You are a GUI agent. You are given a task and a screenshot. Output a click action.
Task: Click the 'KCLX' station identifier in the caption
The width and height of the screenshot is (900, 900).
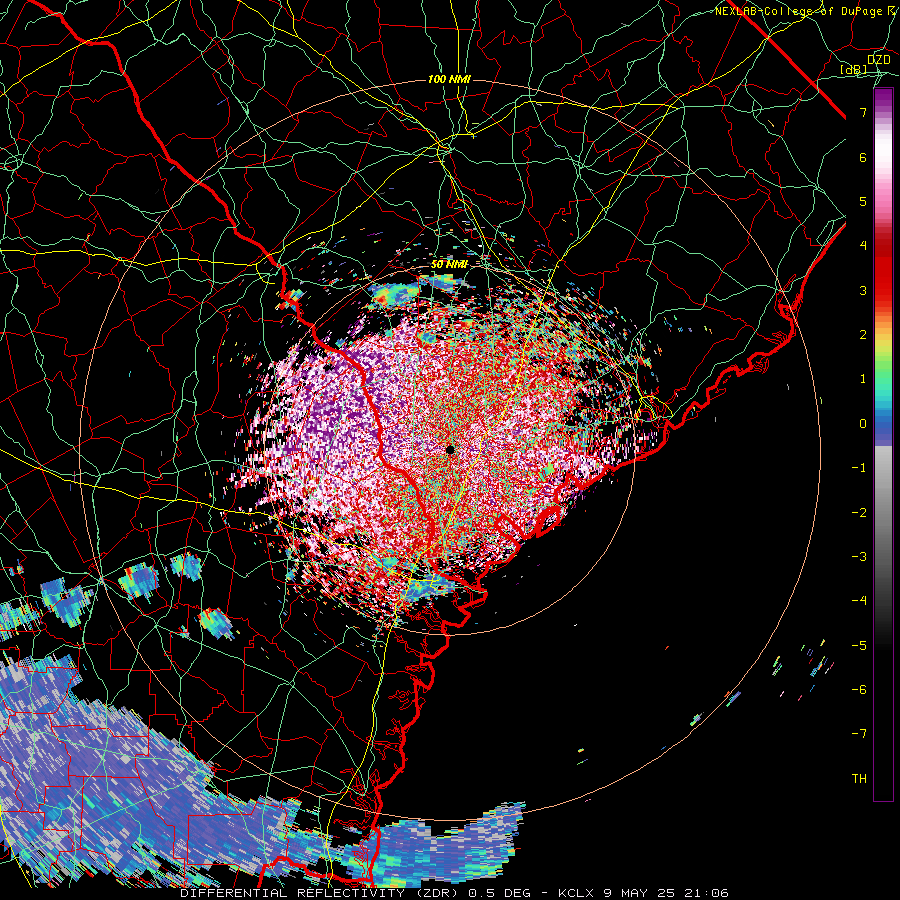point(577,893)
